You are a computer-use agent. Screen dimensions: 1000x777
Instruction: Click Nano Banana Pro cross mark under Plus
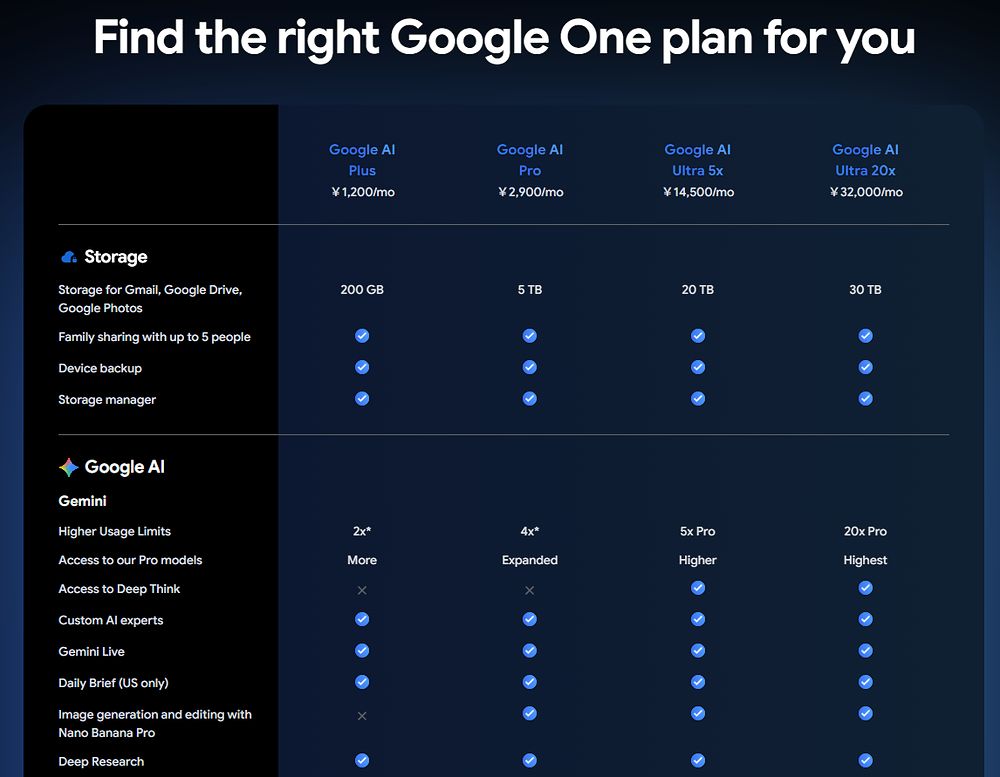pos(362,716)
